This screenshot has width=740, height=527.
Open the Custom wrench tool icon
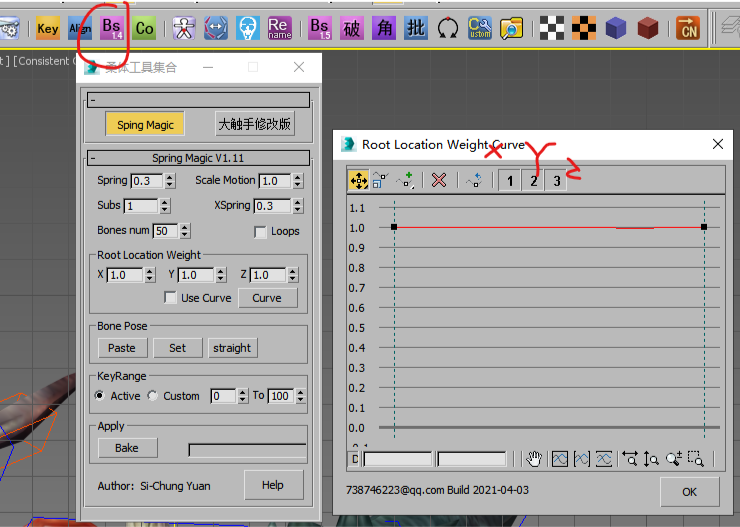(x=480, y=28)
